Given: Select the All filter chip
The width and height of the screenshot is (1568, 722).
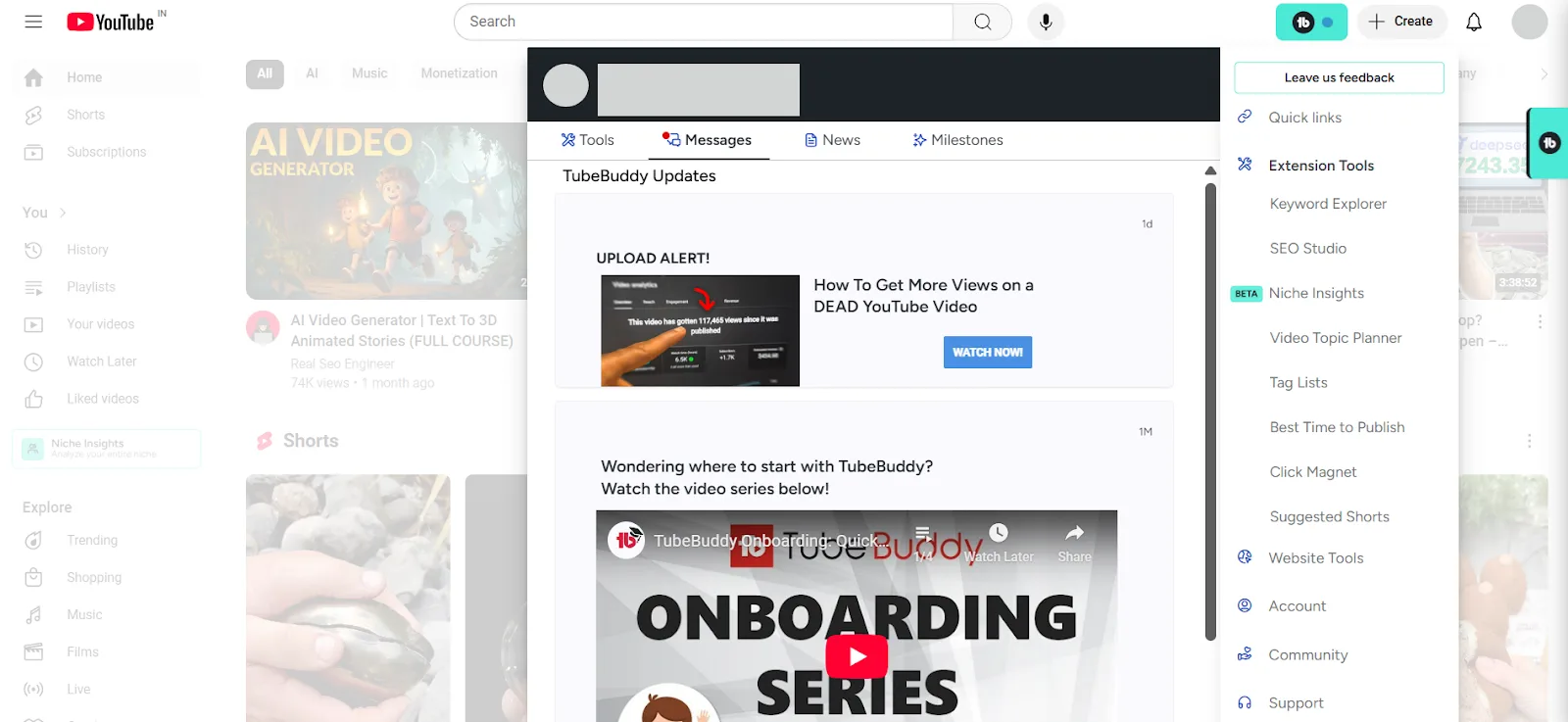Looking at the screenshot, I should (265, 73).
